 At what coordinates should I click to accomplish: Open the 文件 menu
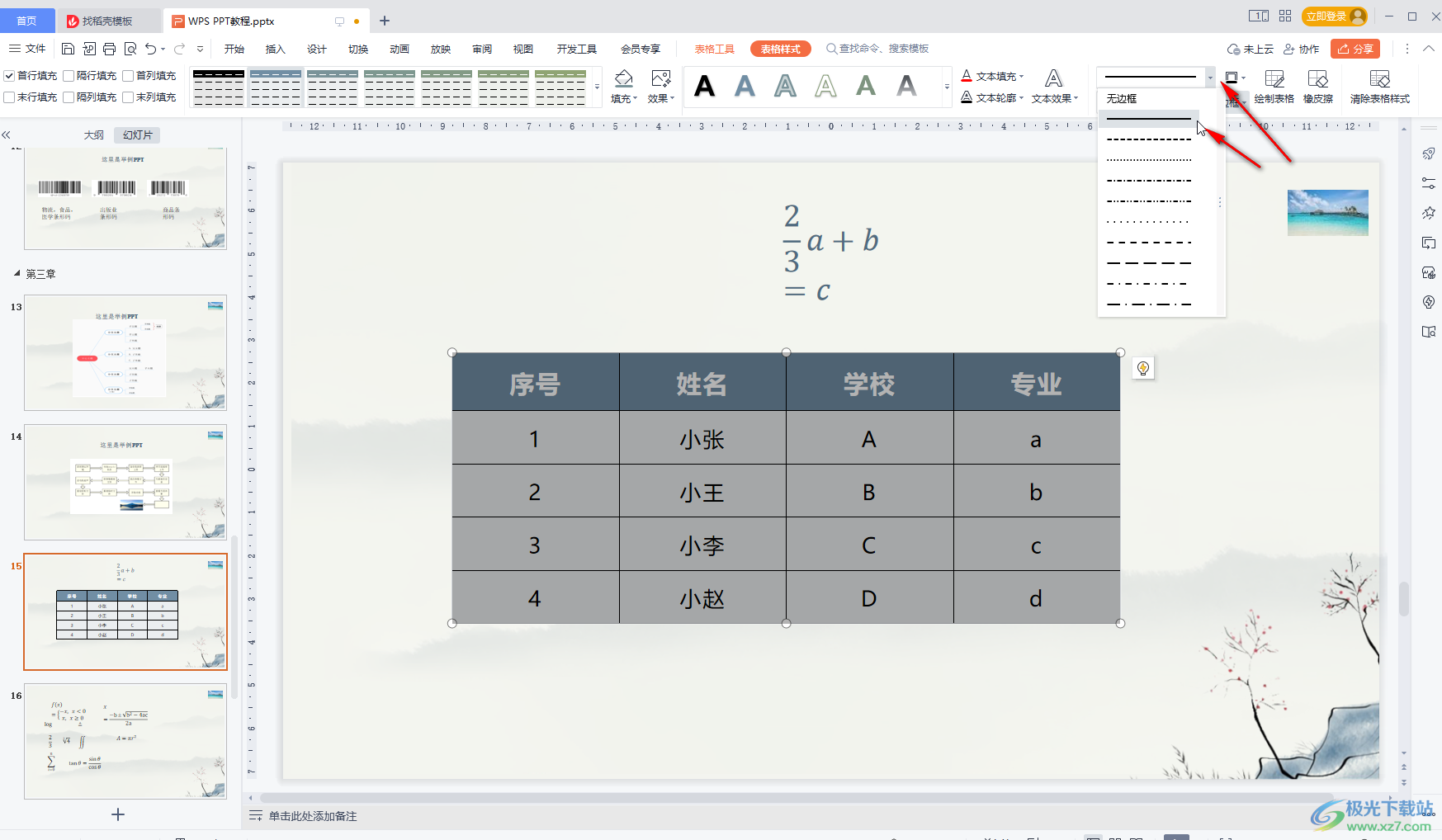tap(27, 49)
